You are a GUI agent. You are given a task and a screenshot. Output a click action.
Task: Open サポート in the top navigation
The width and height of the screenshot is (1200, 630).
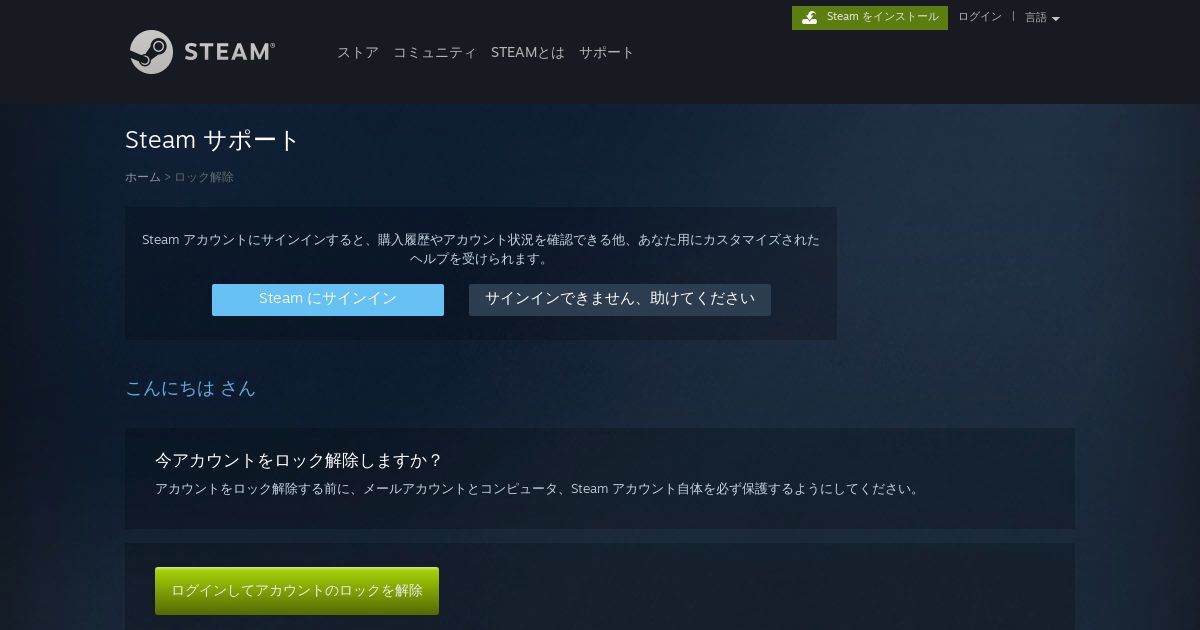pos(606,52)
